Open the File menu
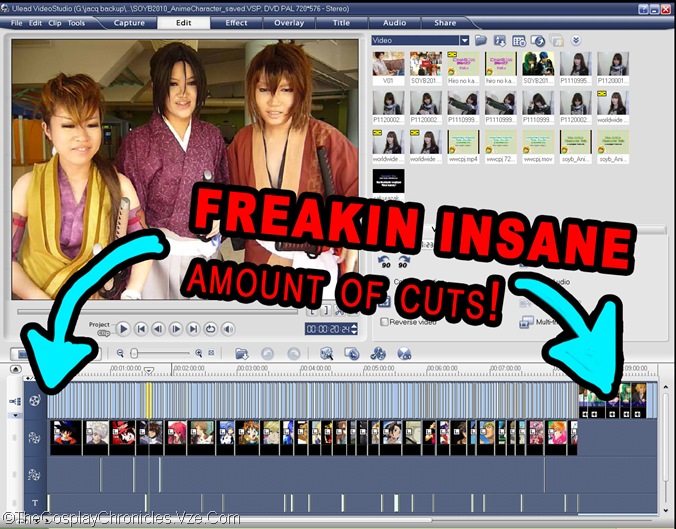The image size is (676, 529). pos(16,22)
